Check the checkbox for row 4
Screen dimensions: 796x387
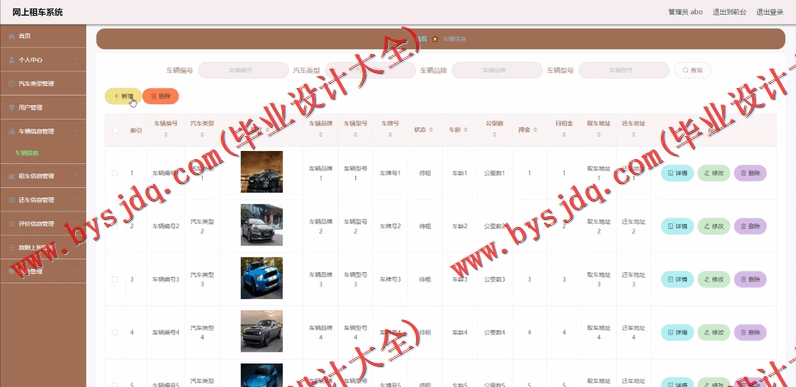pos(115,333)
